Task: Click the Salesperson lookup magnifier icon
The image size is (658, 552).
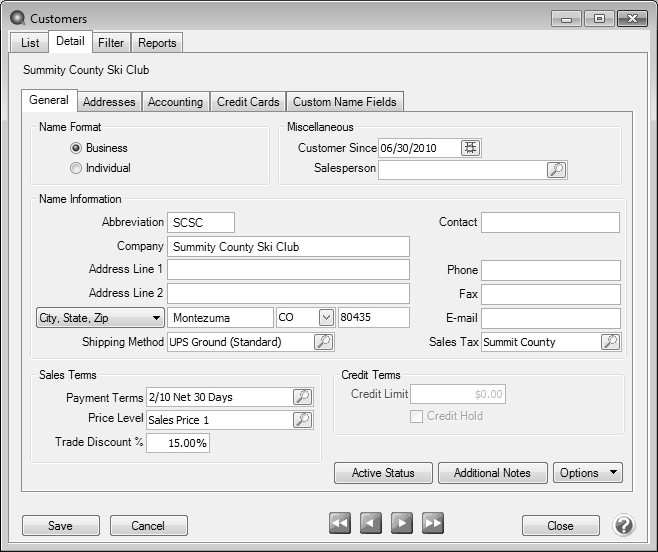Action: (x=557, y=170)
